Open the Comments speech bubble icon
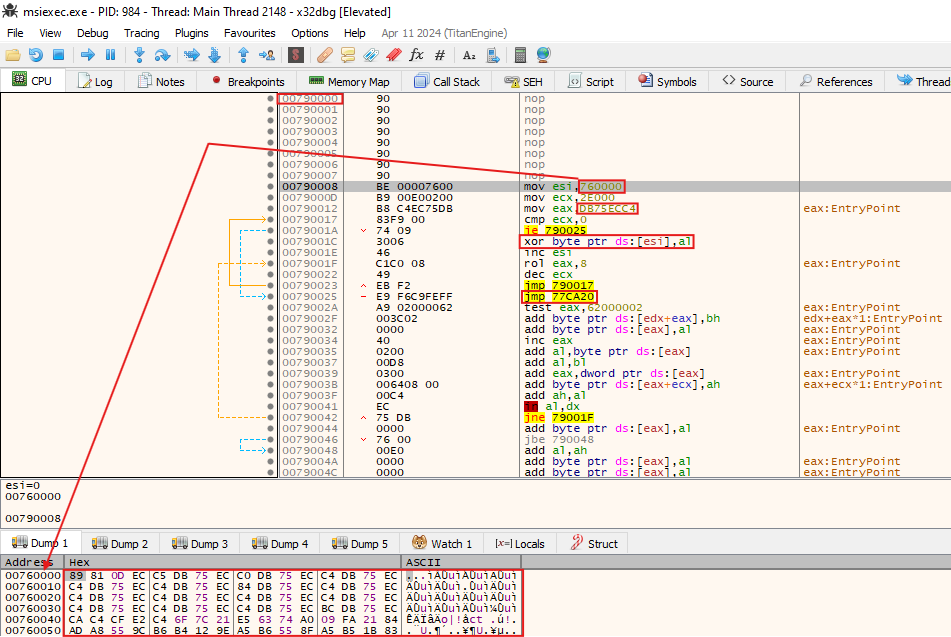951x637 pixels. point(348,55)
